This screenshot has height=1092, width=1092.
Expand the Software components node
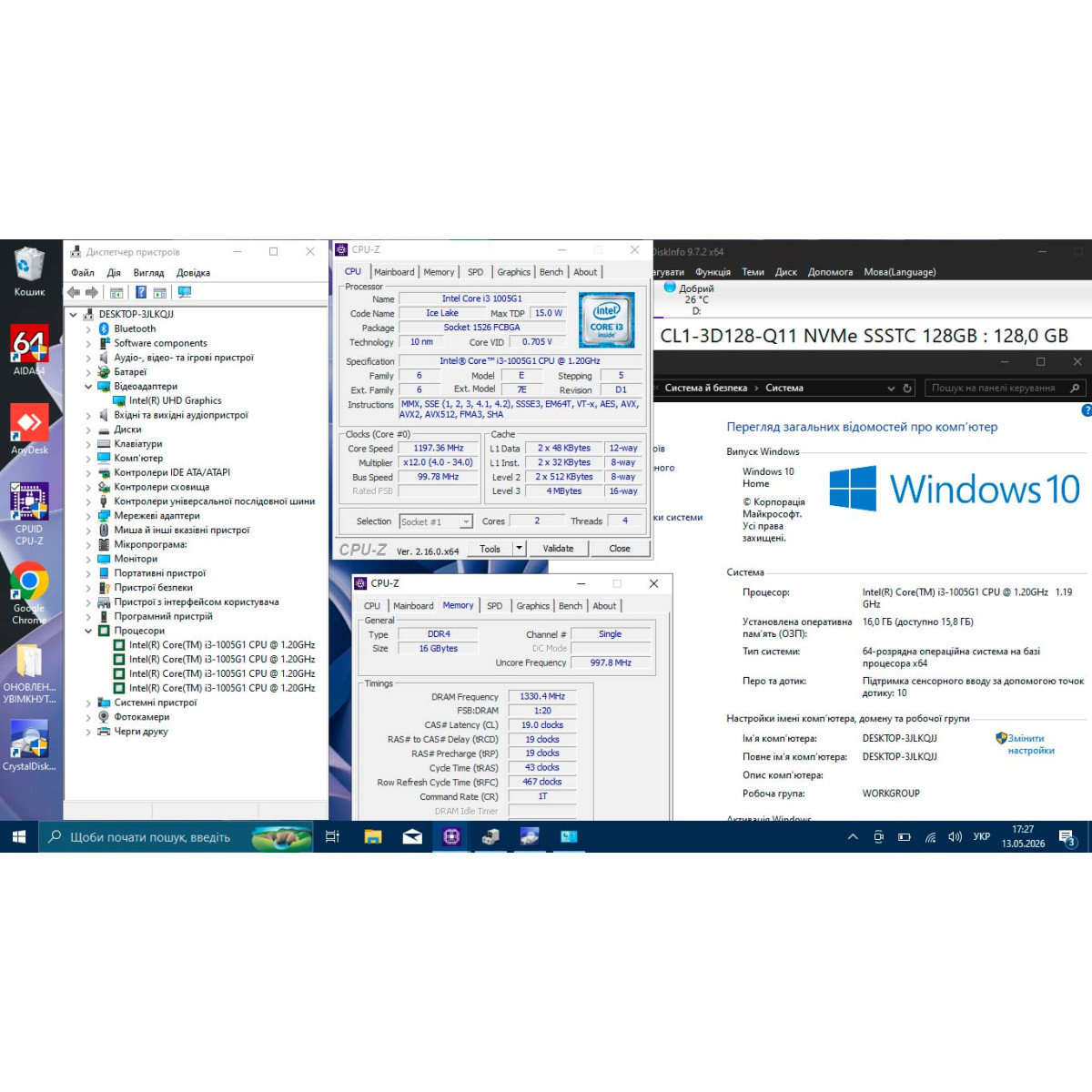88,344
